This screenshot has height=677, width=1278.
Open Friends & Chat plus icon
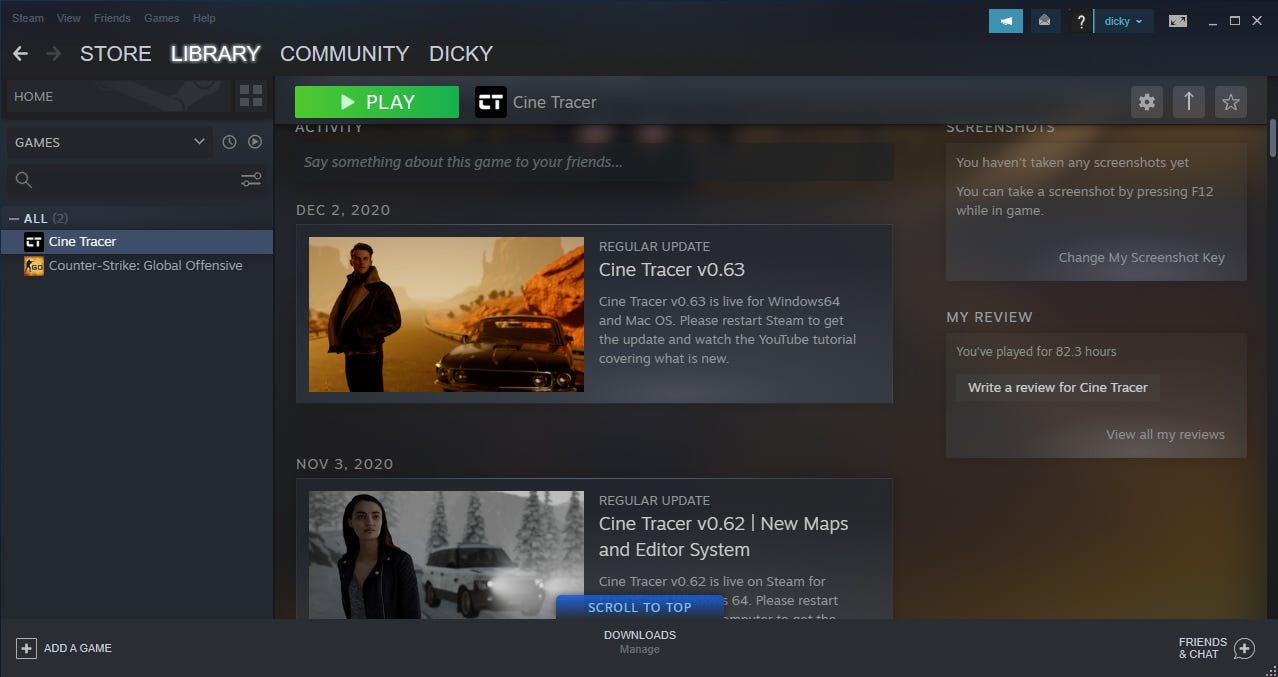pyautogui.click(x=1244, y=648)
